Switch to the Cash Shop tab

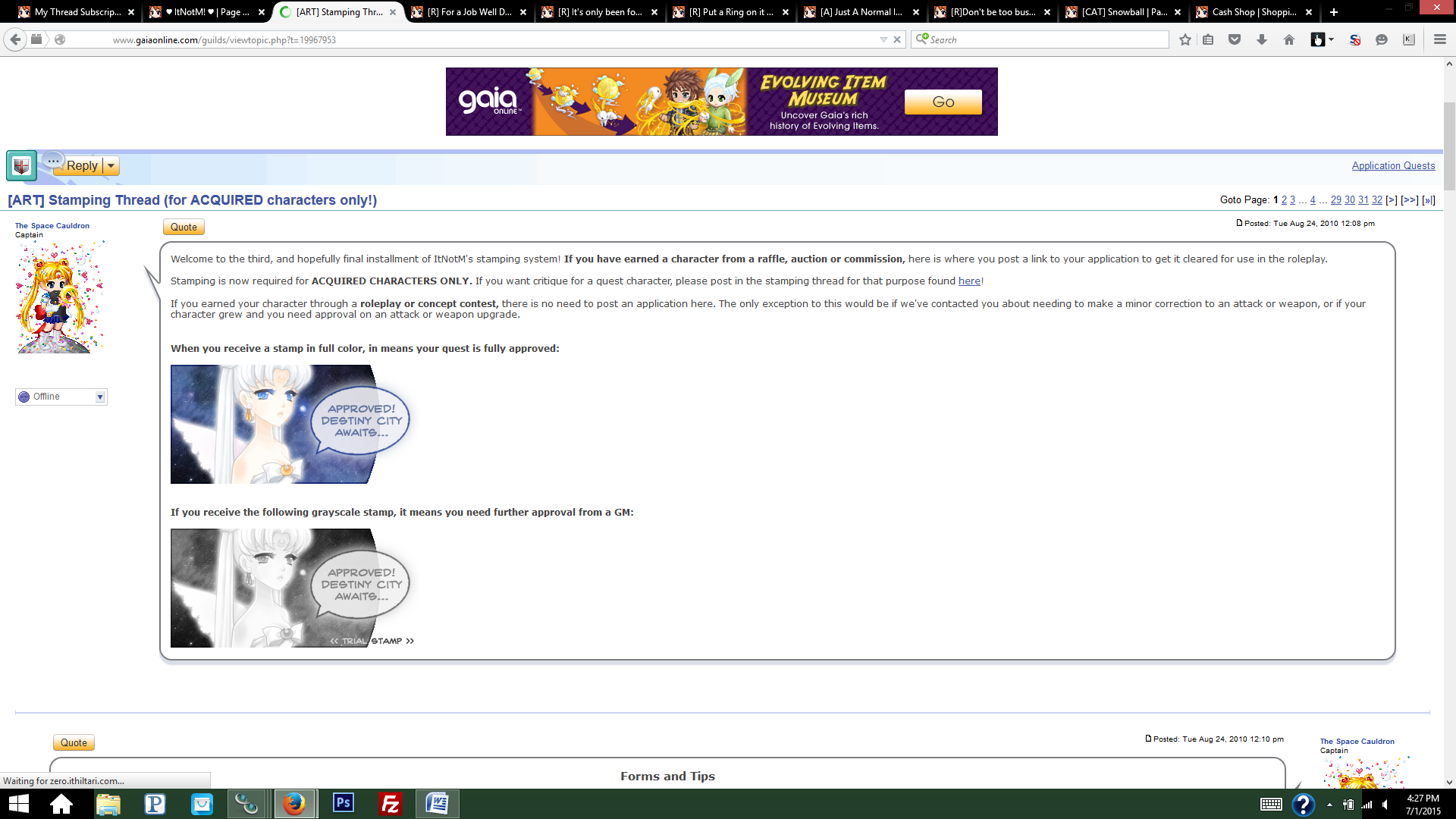[x=1253, y=12]
